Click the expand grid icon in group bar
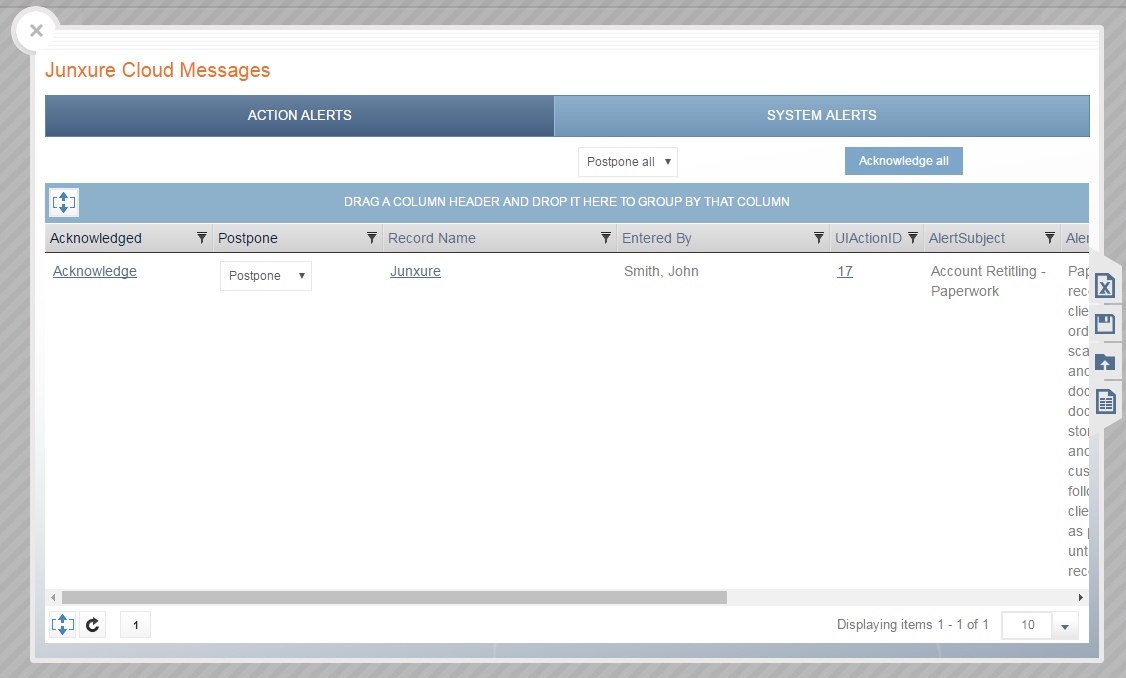The width and height of the screenshot is (1126, 678). (63, 203)
